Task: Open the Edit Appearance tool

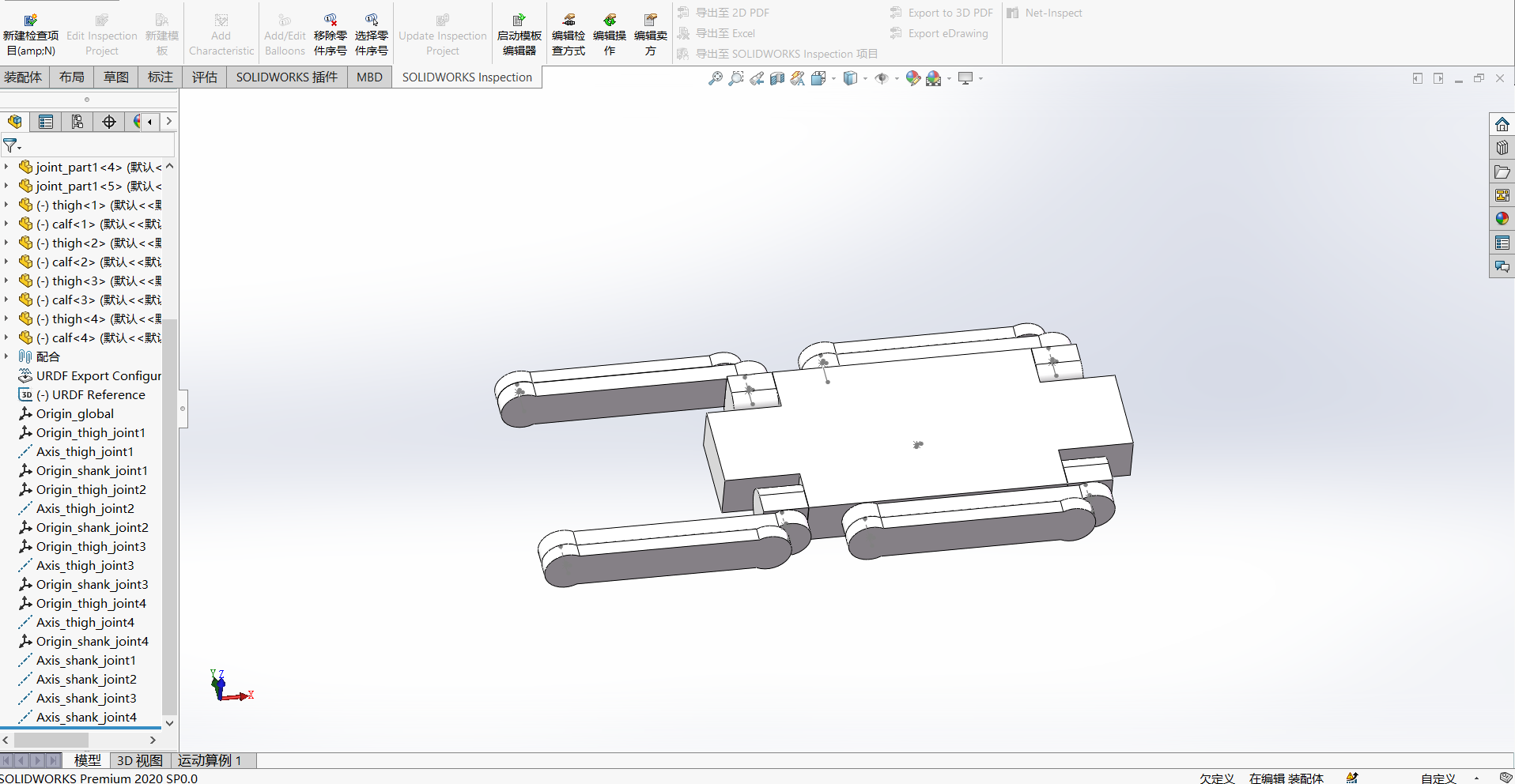Action: coord(913,78)
